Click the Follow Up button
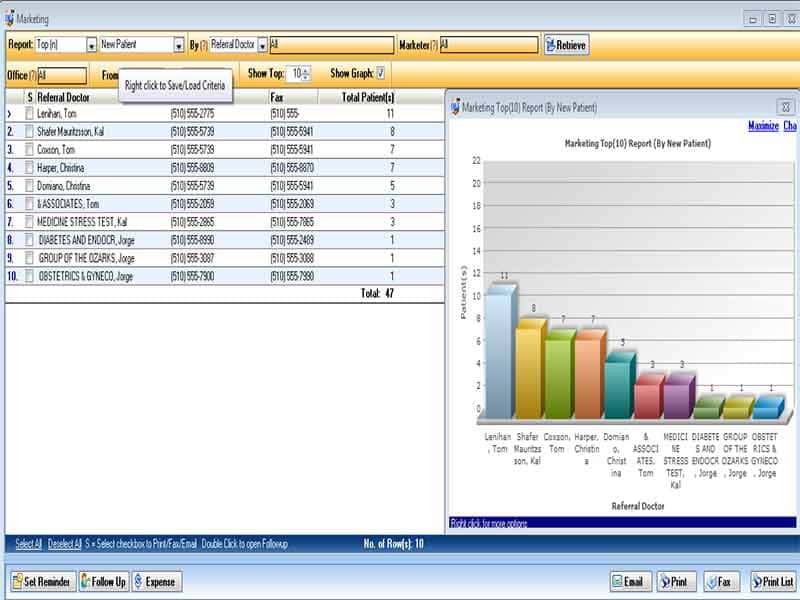This screenshot has height=600, width=800. pyautogui.click(x=104, y=581)
